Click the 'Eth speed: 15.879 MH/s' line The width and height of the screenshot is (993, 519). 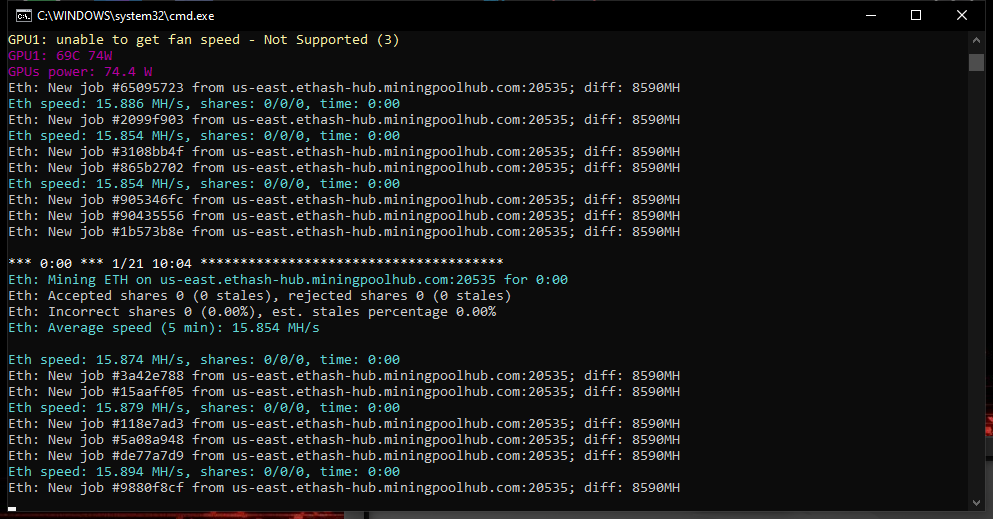[x=204, y=408]
